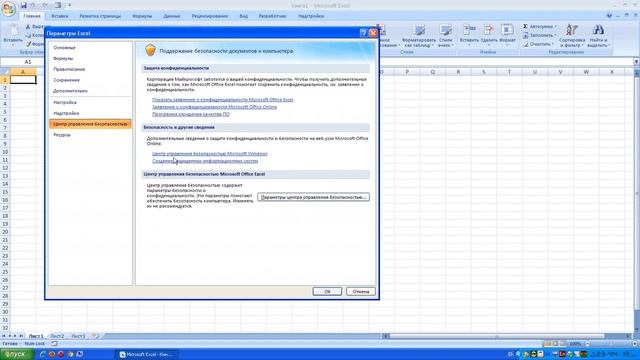
Task: Switch to sheet tab Лист3
Action: point(78,336)
